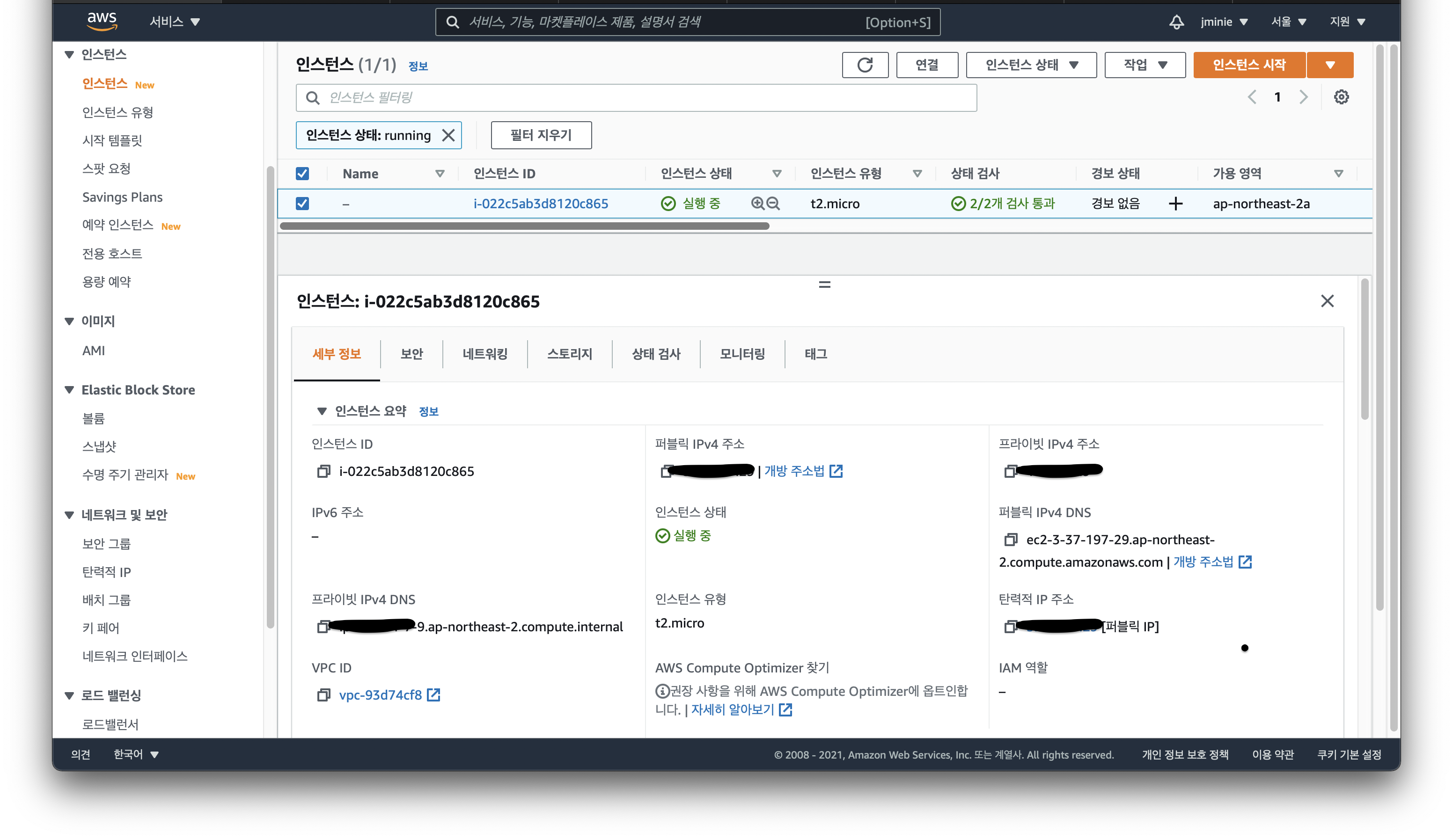Open the vpc-93d74cf8 link
The image size is (1453, 840).
(380, 695)
